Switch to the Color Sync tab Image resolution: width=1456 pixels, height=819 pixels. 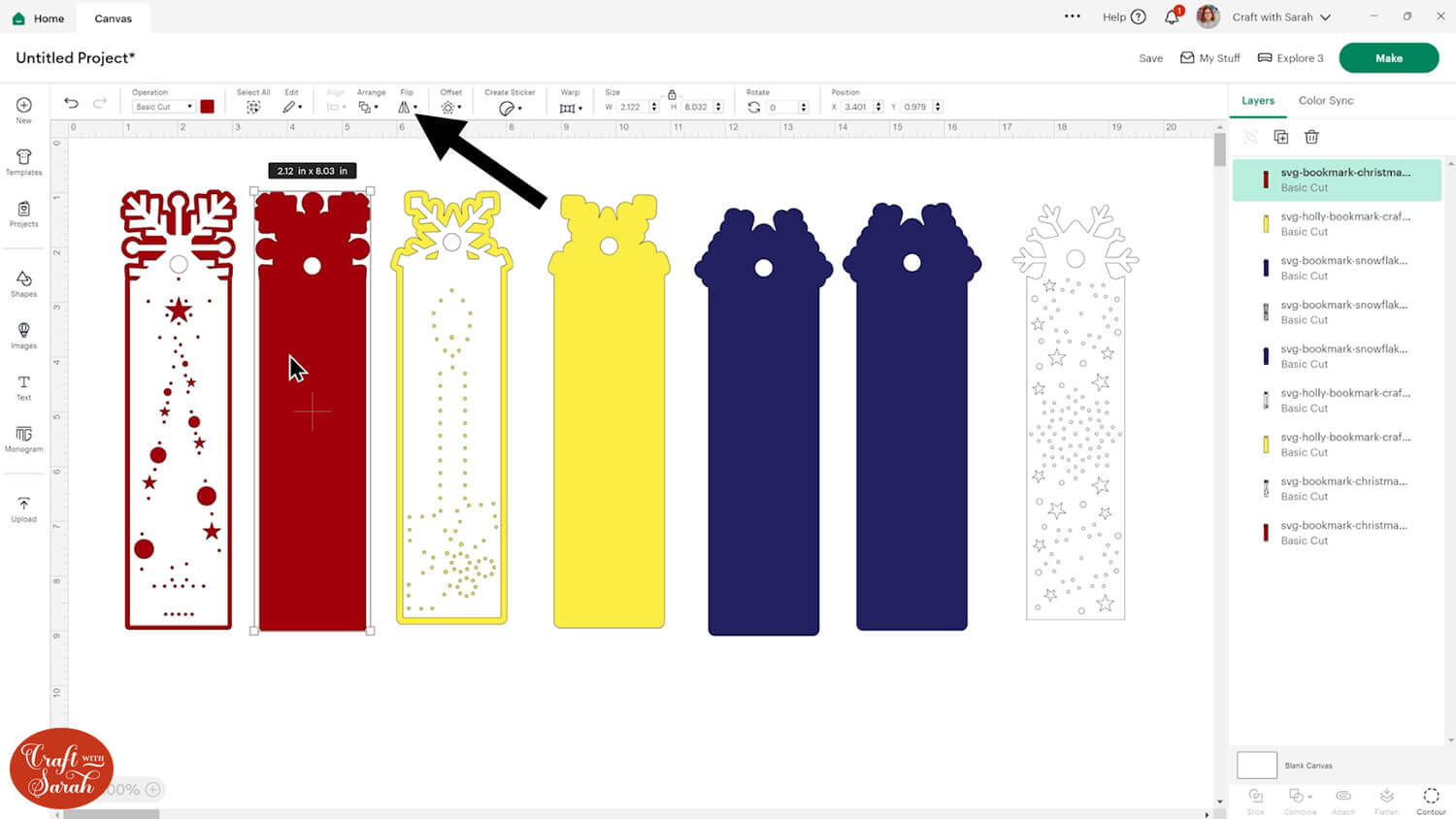(1325, 101)
